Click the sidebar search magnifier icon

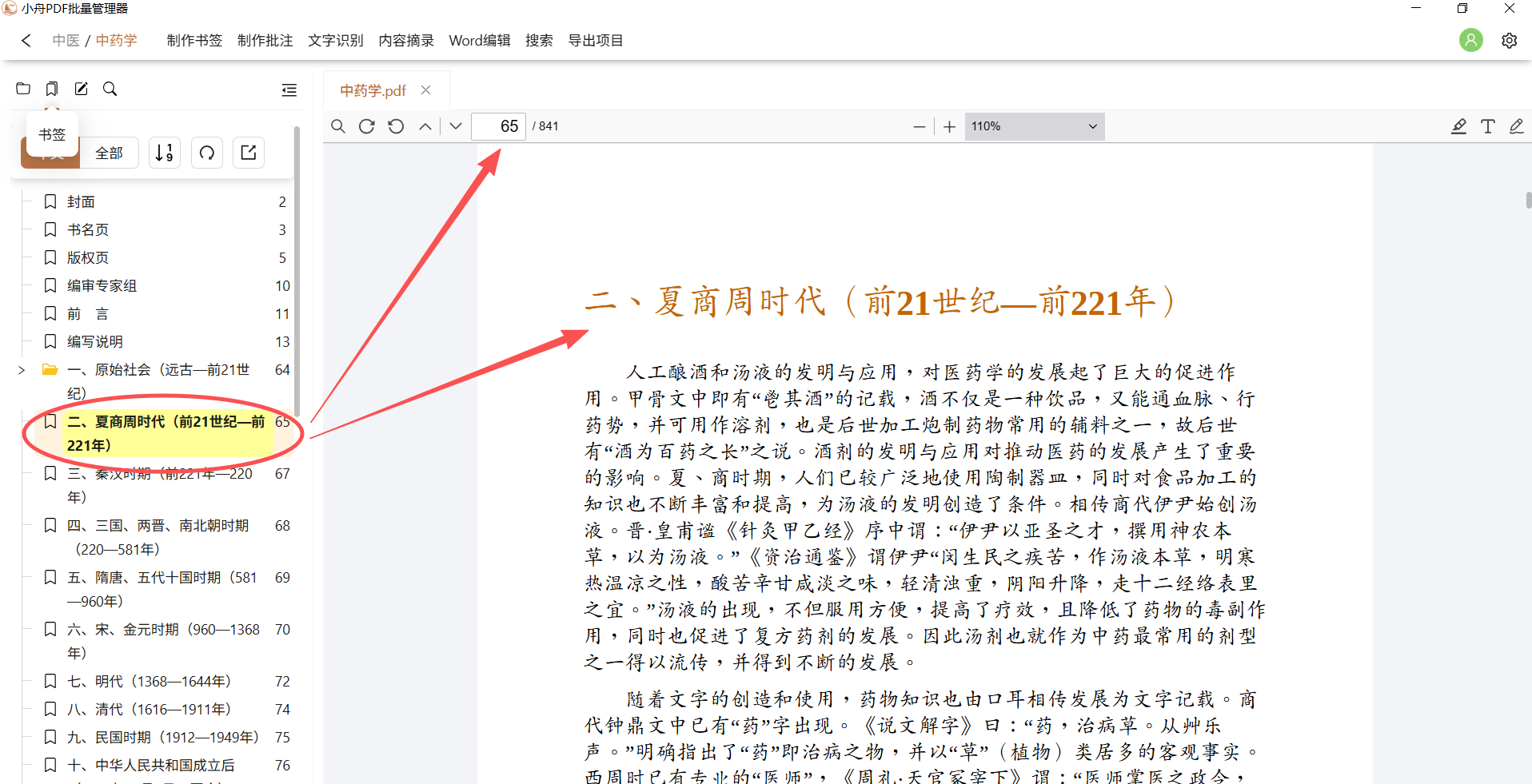pos(110,89)
